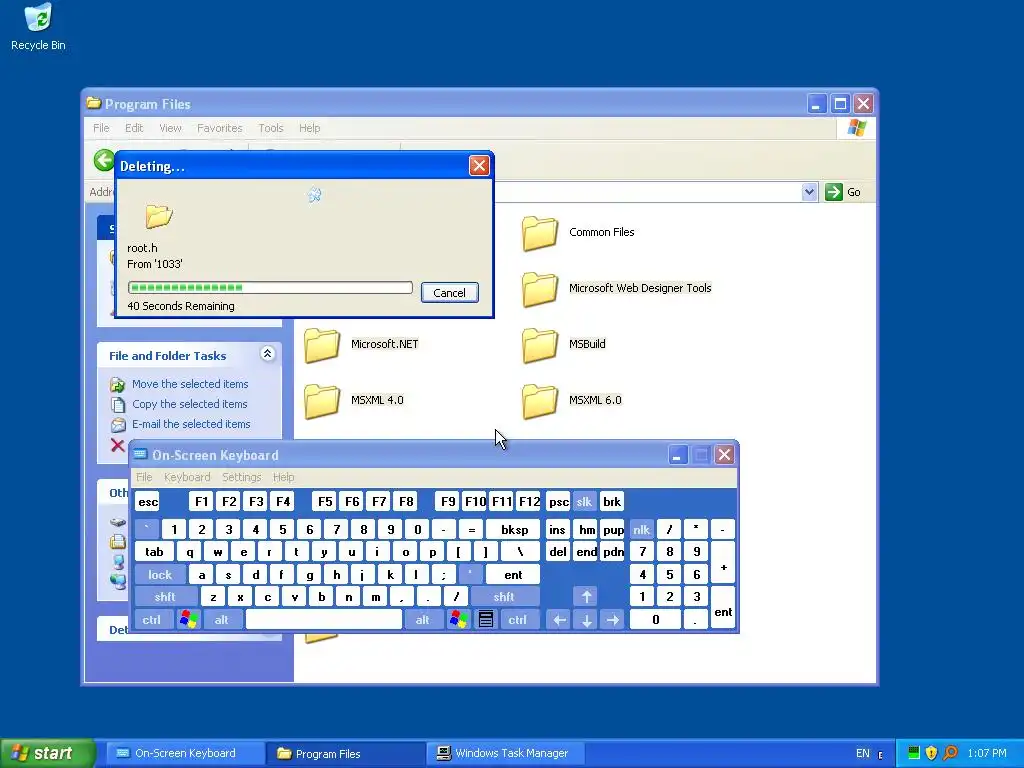The width and height of the screenshot is (1024, 768).
Task: Open the Settings menu in On-Screen Keyboard
Action: (x=241, y=477)
